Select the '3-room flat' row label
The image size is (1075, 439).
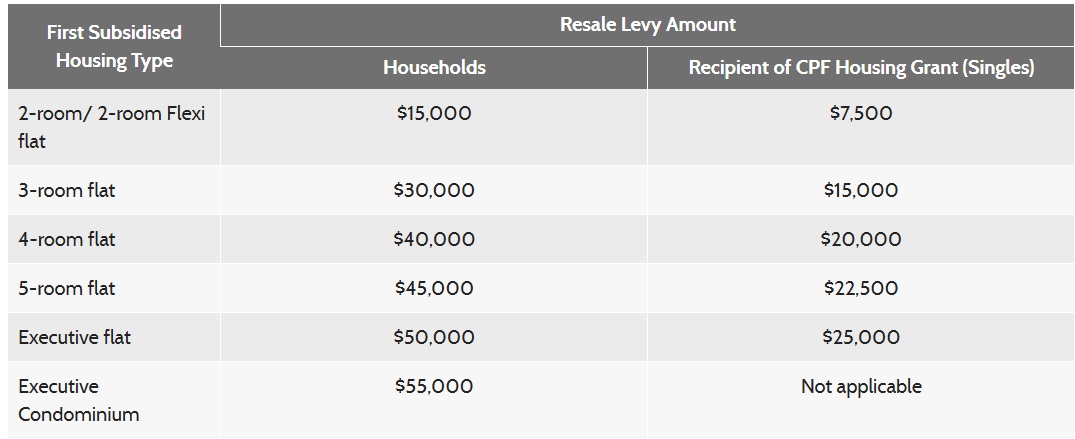tap(67, 190)
